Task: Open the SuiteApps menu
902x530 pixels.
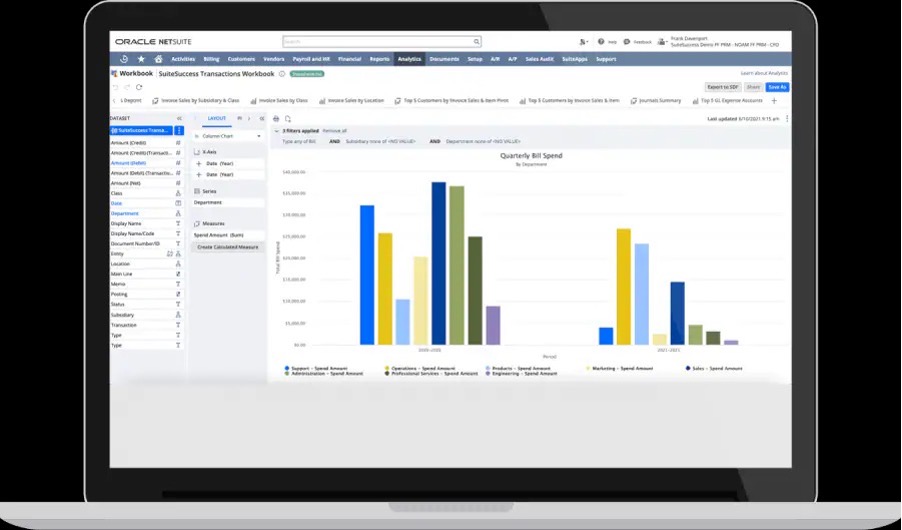Action: (574, 59)
